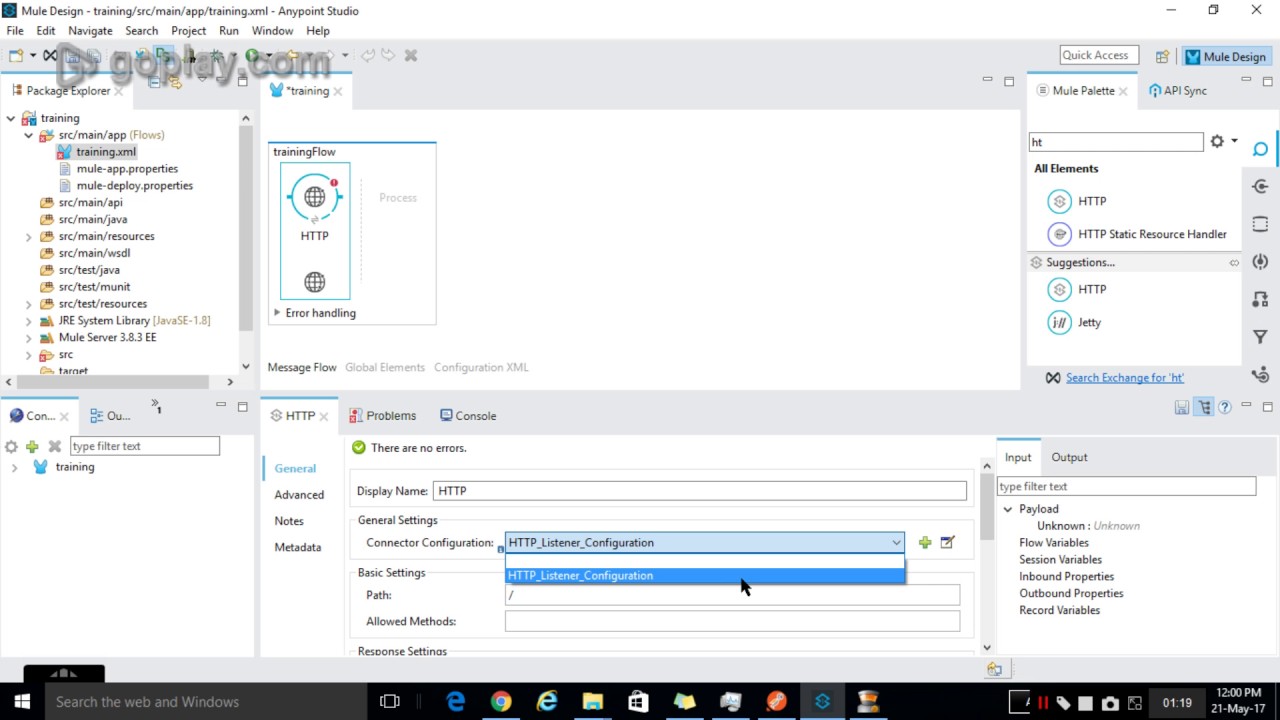Open the connectors category in palette sidebar
This screenshot has height=720, width=1280.
1260,187
